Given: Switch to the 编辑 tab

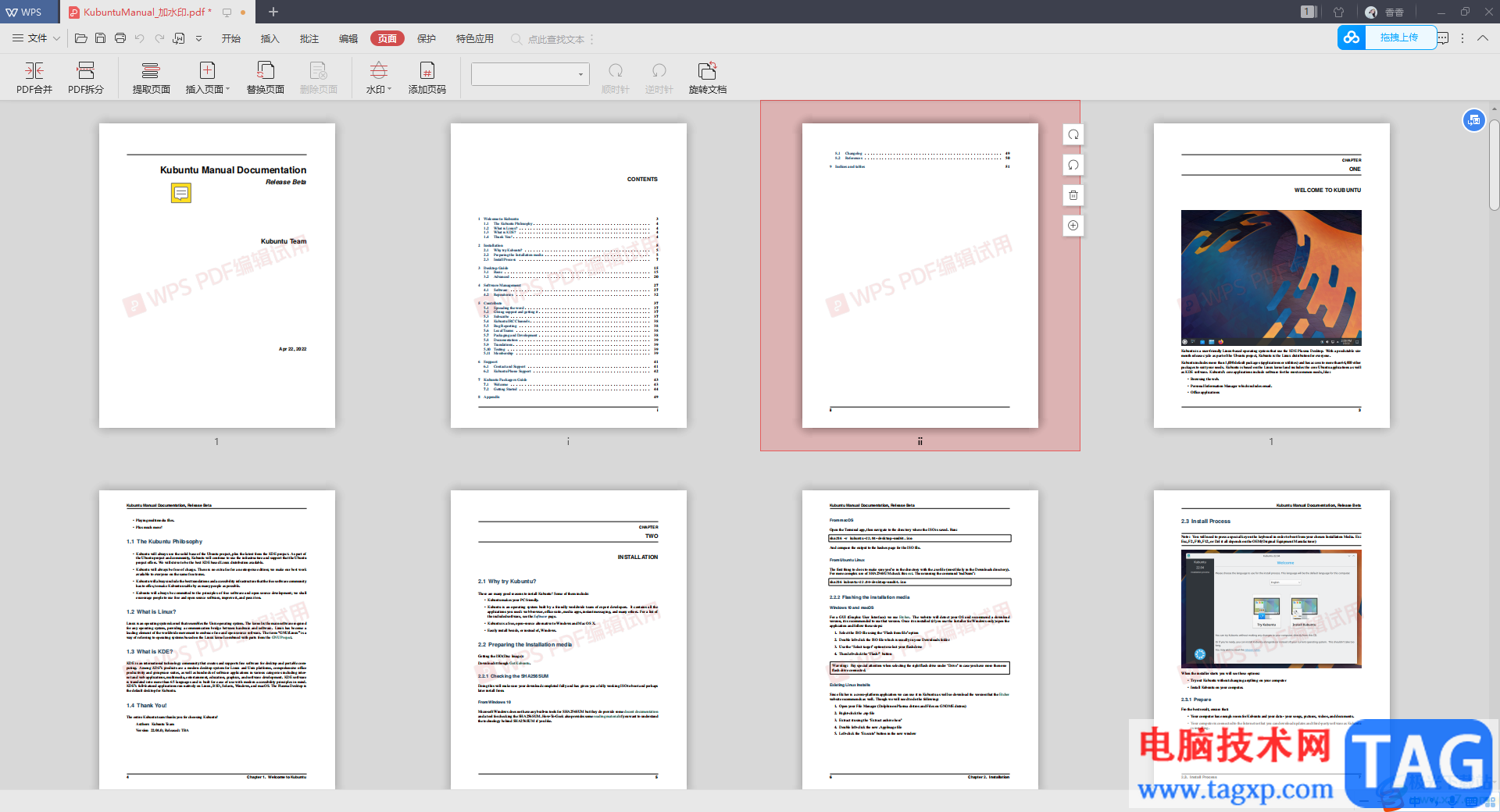Looking at the screenshot, I should click(348, 38).
